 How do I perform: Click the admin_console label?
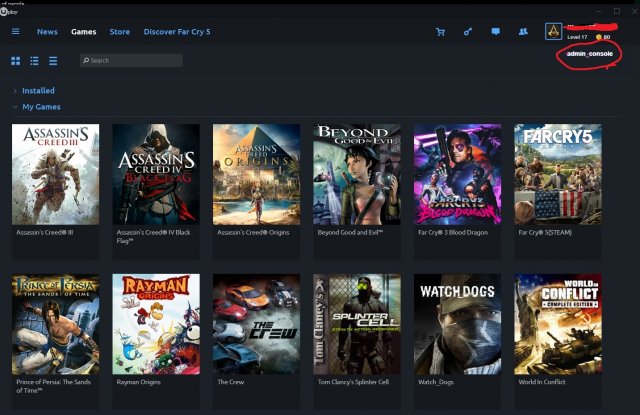coord(589,53)
